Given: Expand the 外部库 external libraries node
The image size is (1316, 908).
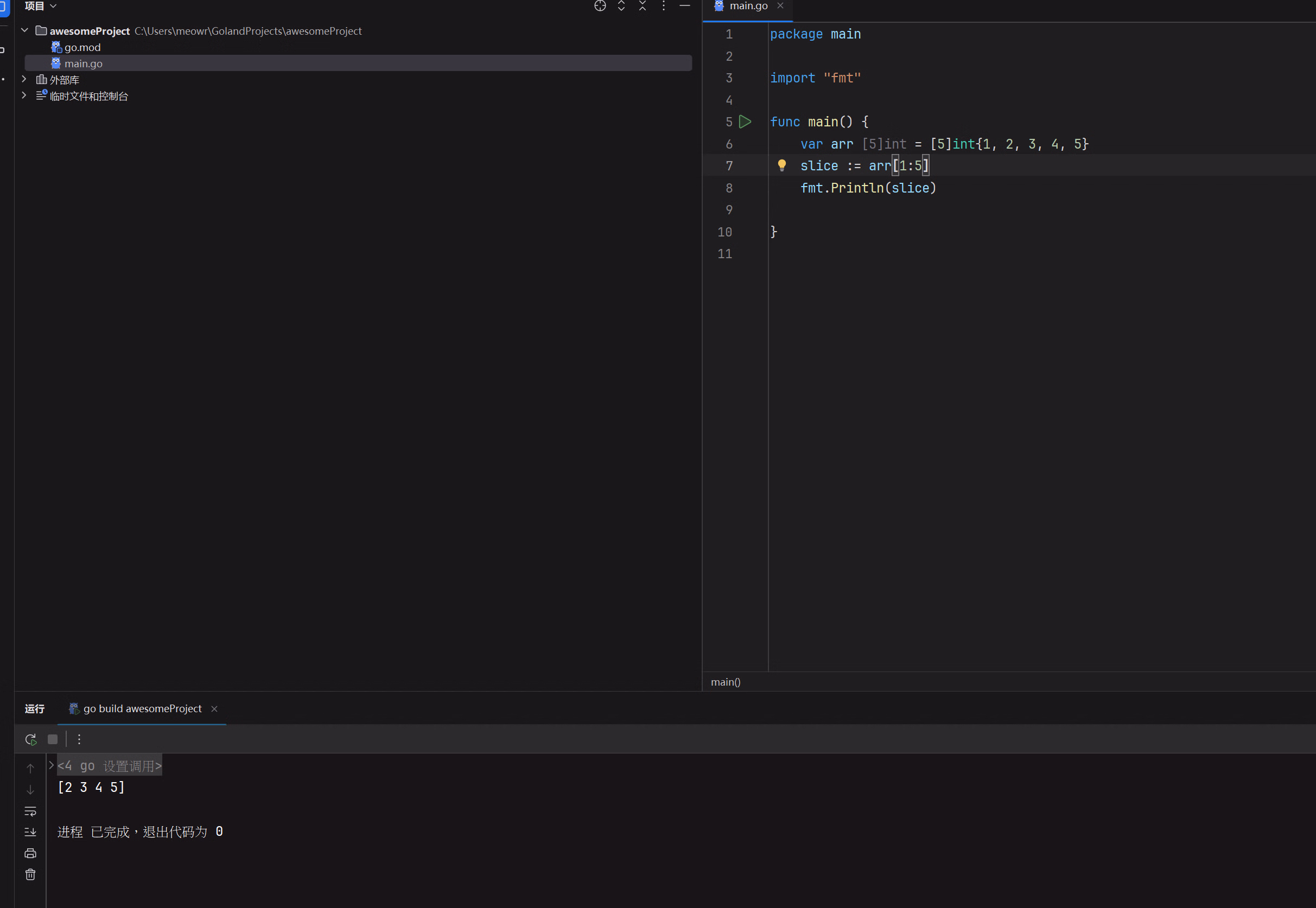Looking at the screenshot, I should point(24,79).
